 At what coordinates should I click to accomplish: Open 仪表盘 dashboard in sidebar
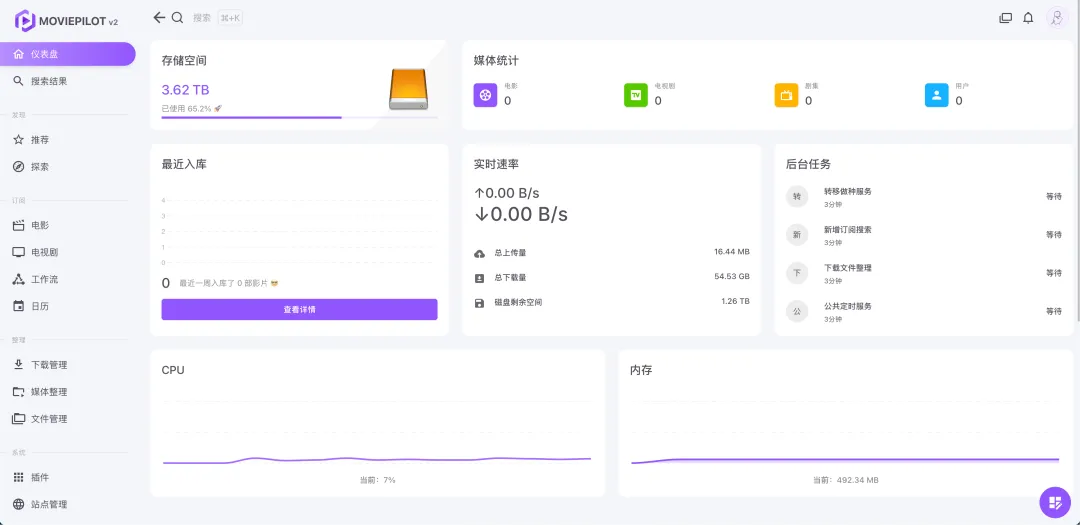[68, 54]
